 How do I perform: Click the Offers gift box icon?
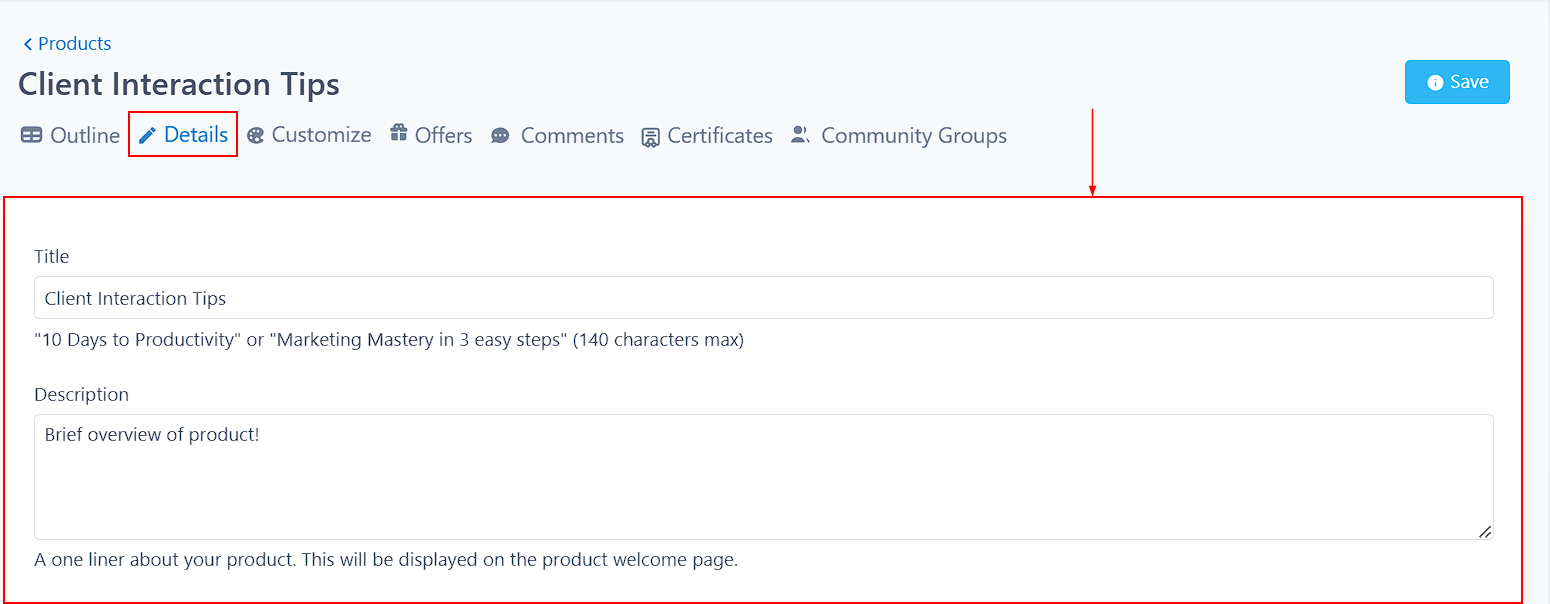coord(399,134)
